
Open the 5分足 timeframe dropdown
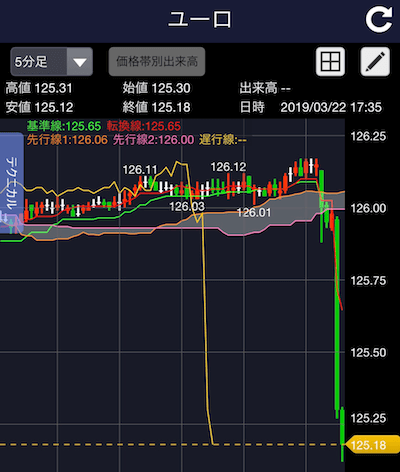(51, 62)
